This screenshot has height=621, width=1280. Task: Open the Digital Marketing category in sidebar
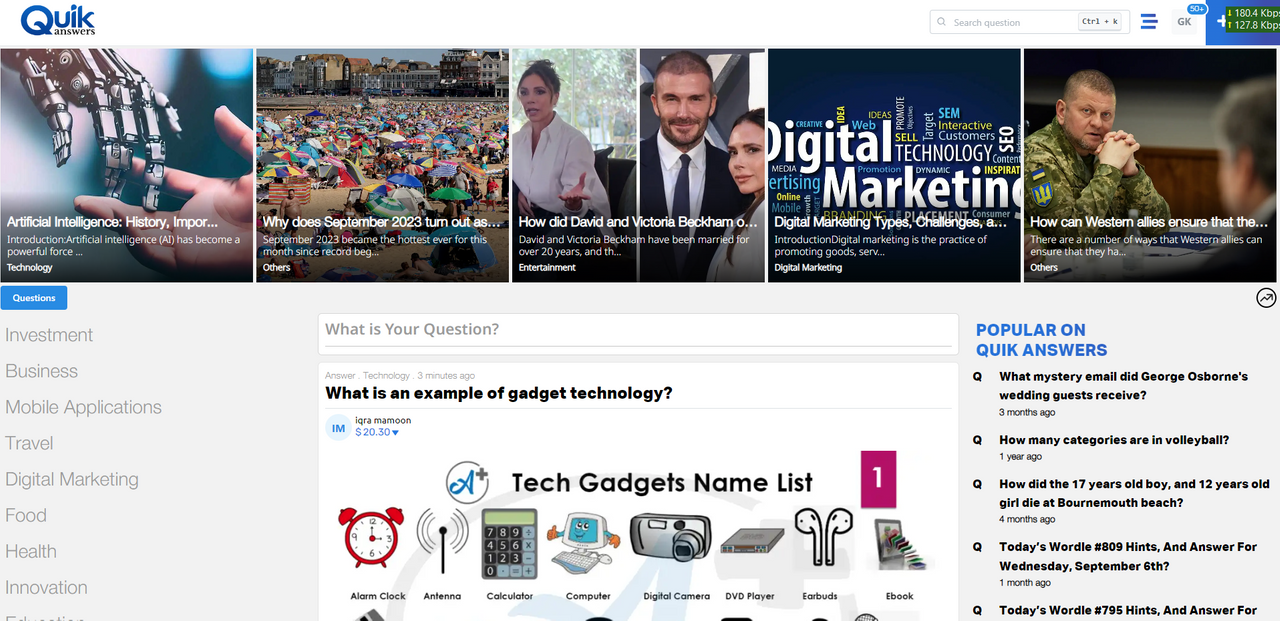coord(72,479)
